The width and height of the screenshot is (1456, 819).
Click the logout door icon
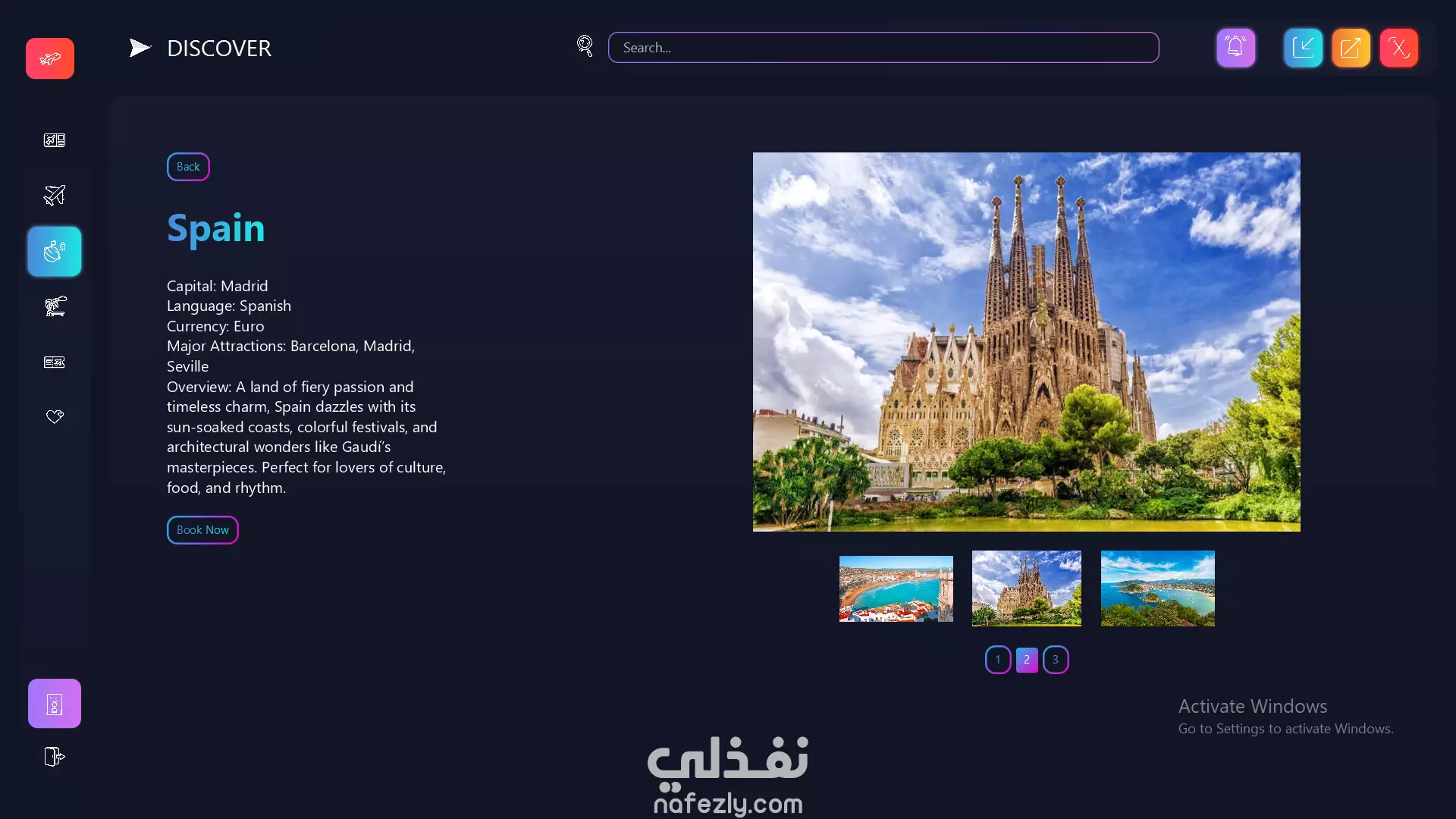tap(54, 757)
